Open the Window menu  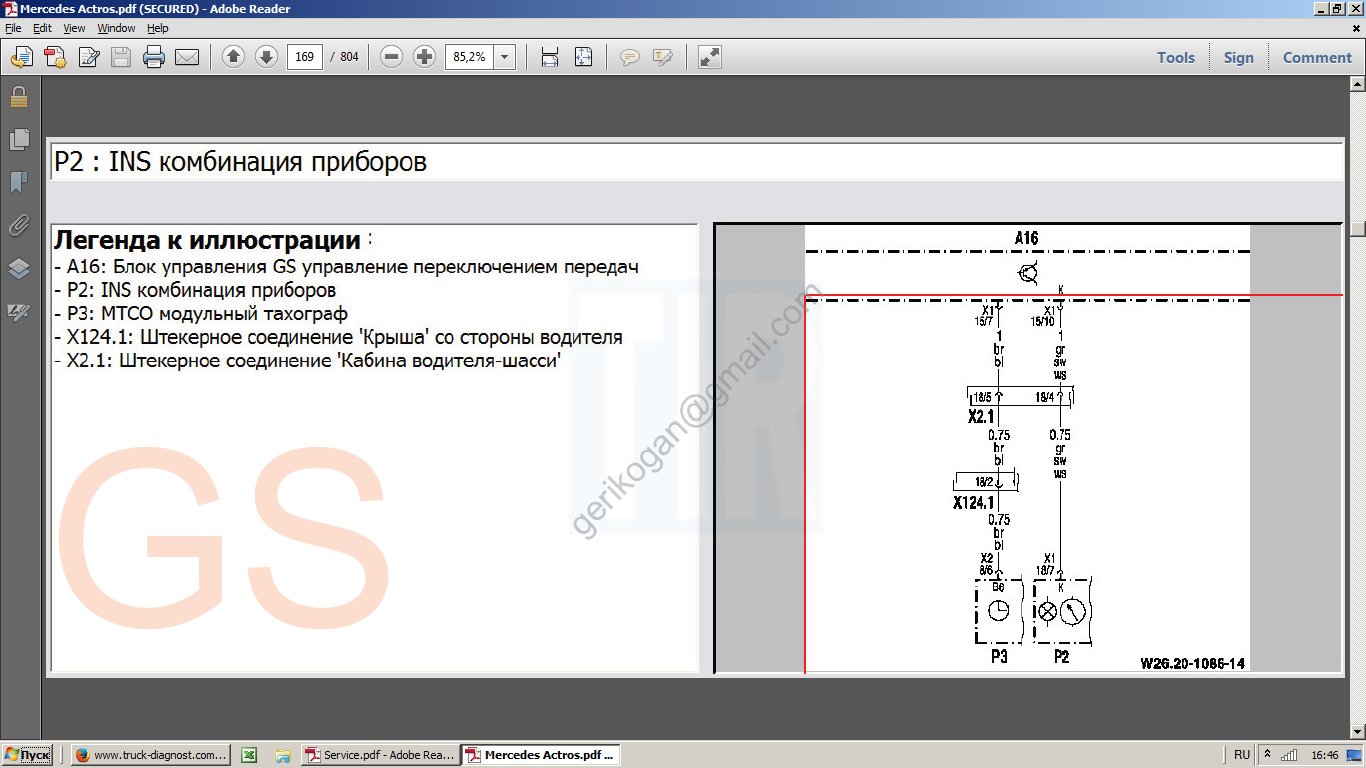click(x=116, y=28)
